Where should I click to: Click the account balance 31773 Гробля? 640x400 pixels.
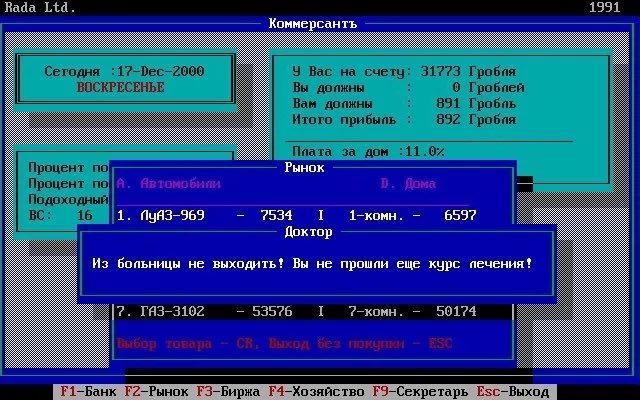468,71
